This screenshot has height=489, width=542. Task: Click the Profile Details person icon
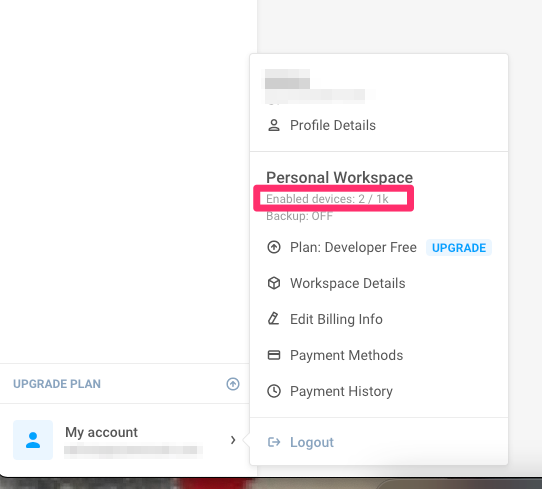(x=274, y=125)
